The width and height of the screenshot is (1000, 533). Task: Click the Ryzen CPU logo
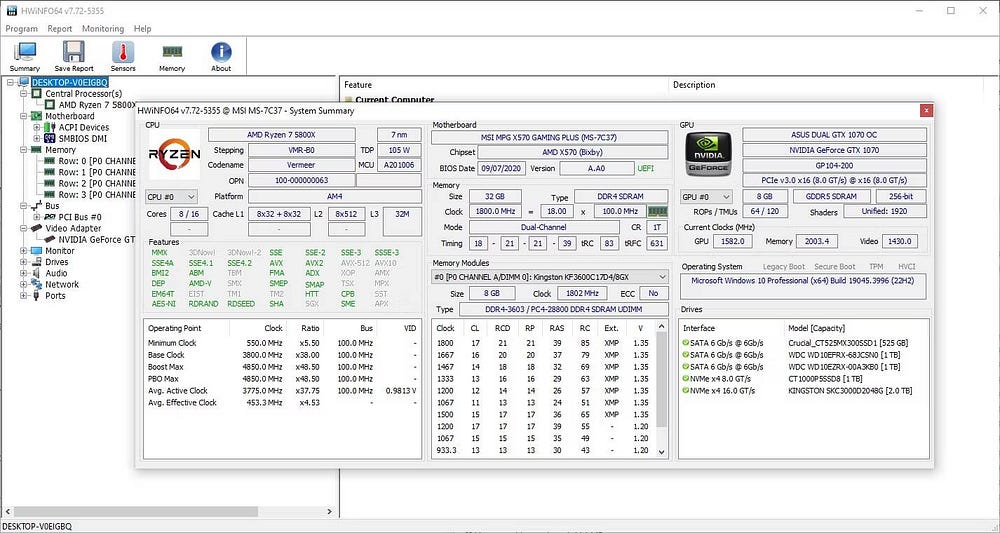click(174, 154)
